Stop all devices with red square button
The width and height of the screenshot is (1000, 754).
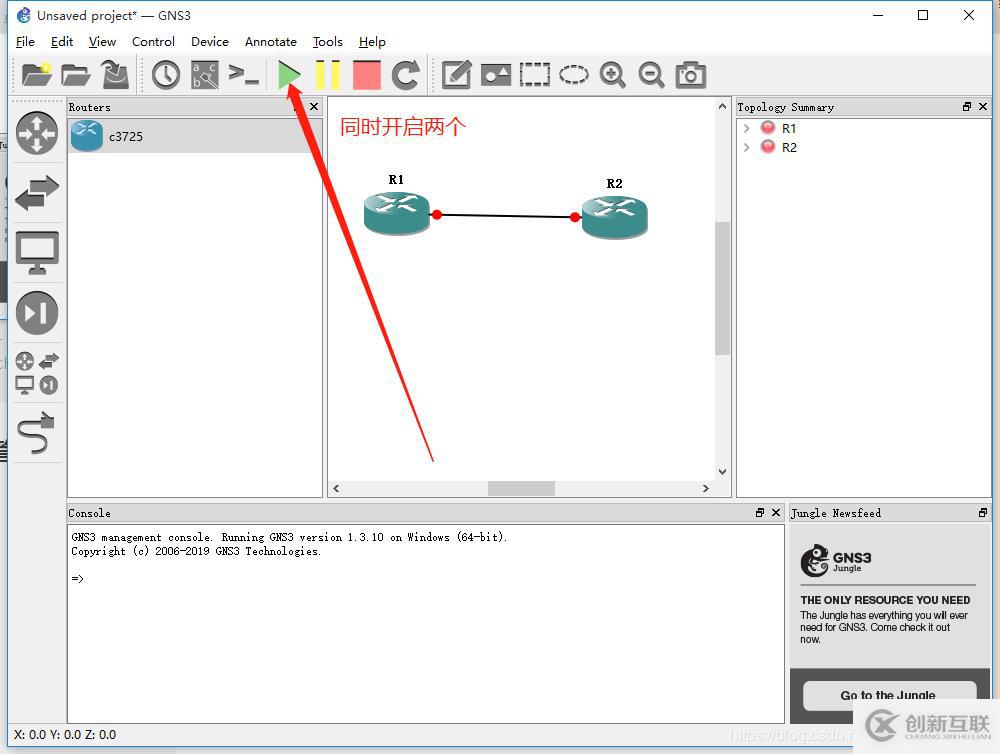pos(367,75)
